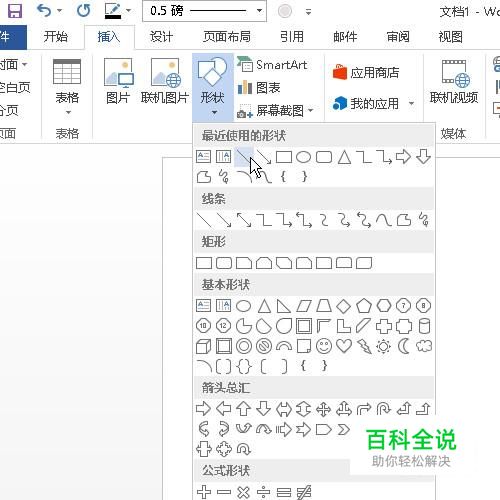The image size is (500, 500).
Task: Select the lightning bolt shape
Action: 364,346
